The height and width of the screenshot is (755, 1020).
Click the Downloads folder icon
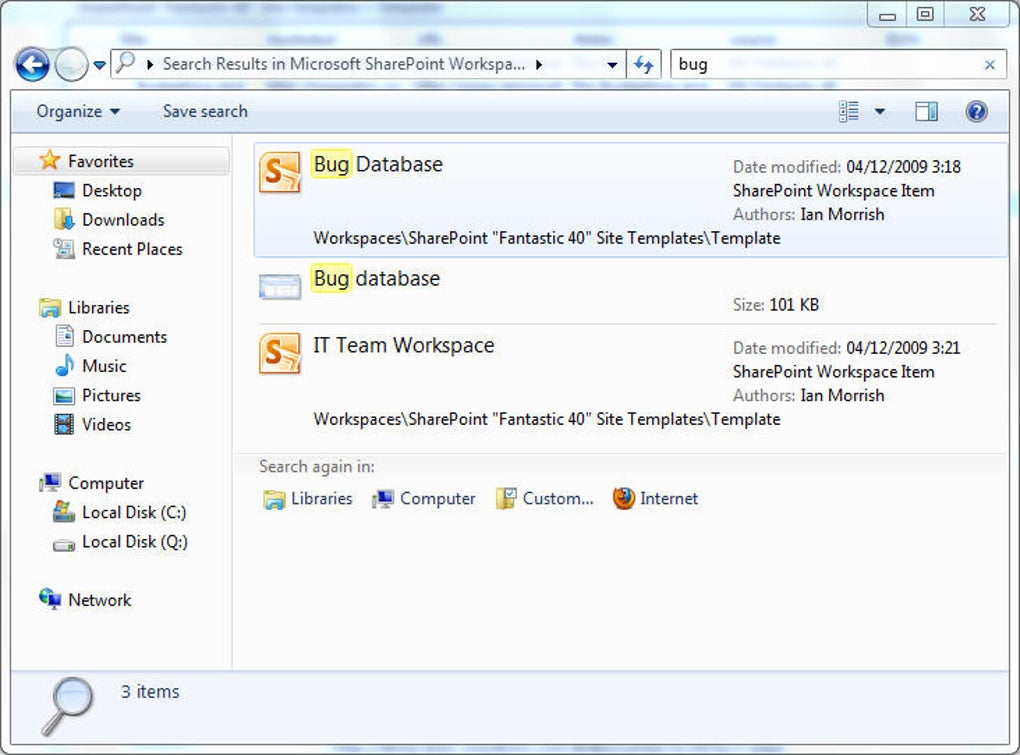[64, 220]
